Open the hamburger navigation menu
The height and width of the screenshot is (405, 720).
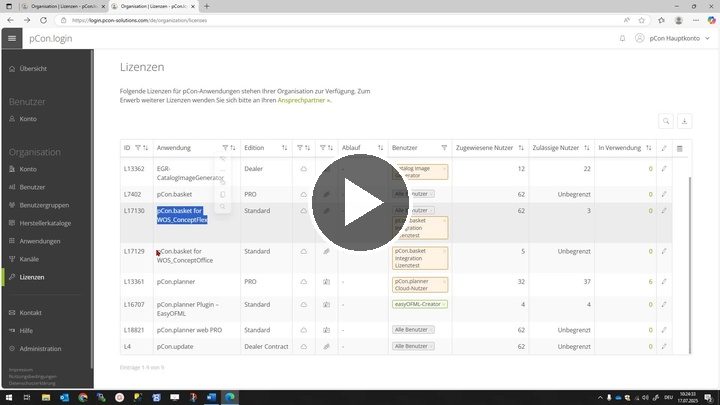pyautogui.click(x=12, y=39)
